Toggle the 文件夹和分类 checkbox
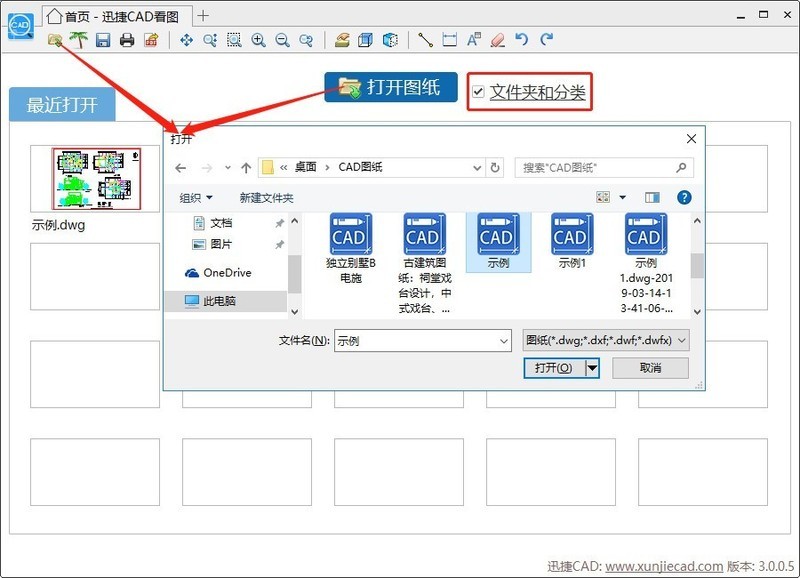Viewport: 800px width, 578px height. (x=477, y=89)
